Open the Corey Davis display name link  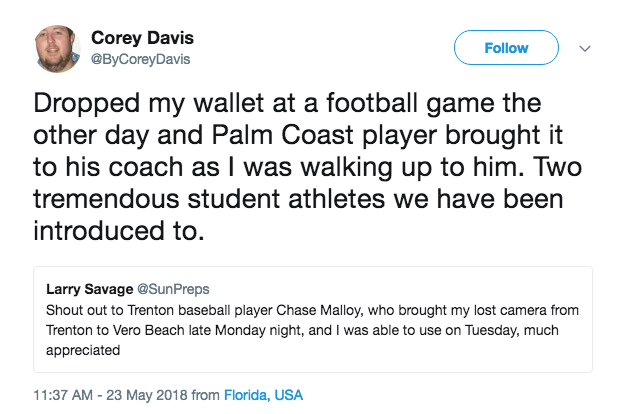[x=142, y=38]
